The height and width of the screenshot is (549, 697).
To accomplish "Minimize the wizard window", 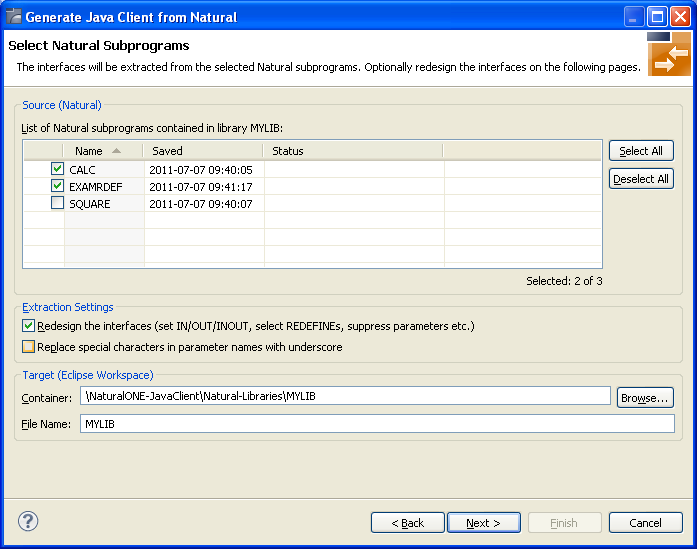I will coord(634,17).
